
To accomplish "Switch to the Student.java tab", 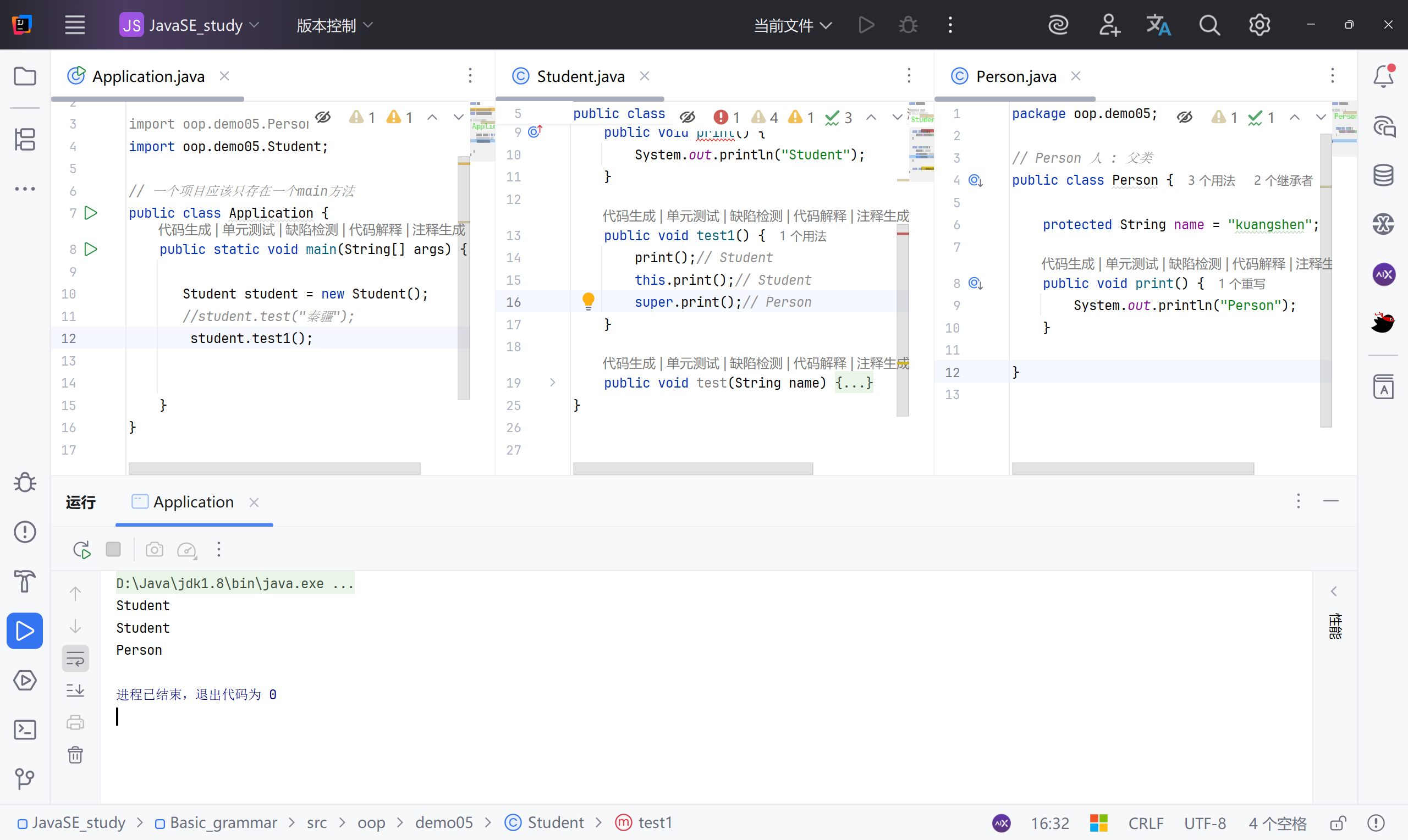I will coord(580,76).
